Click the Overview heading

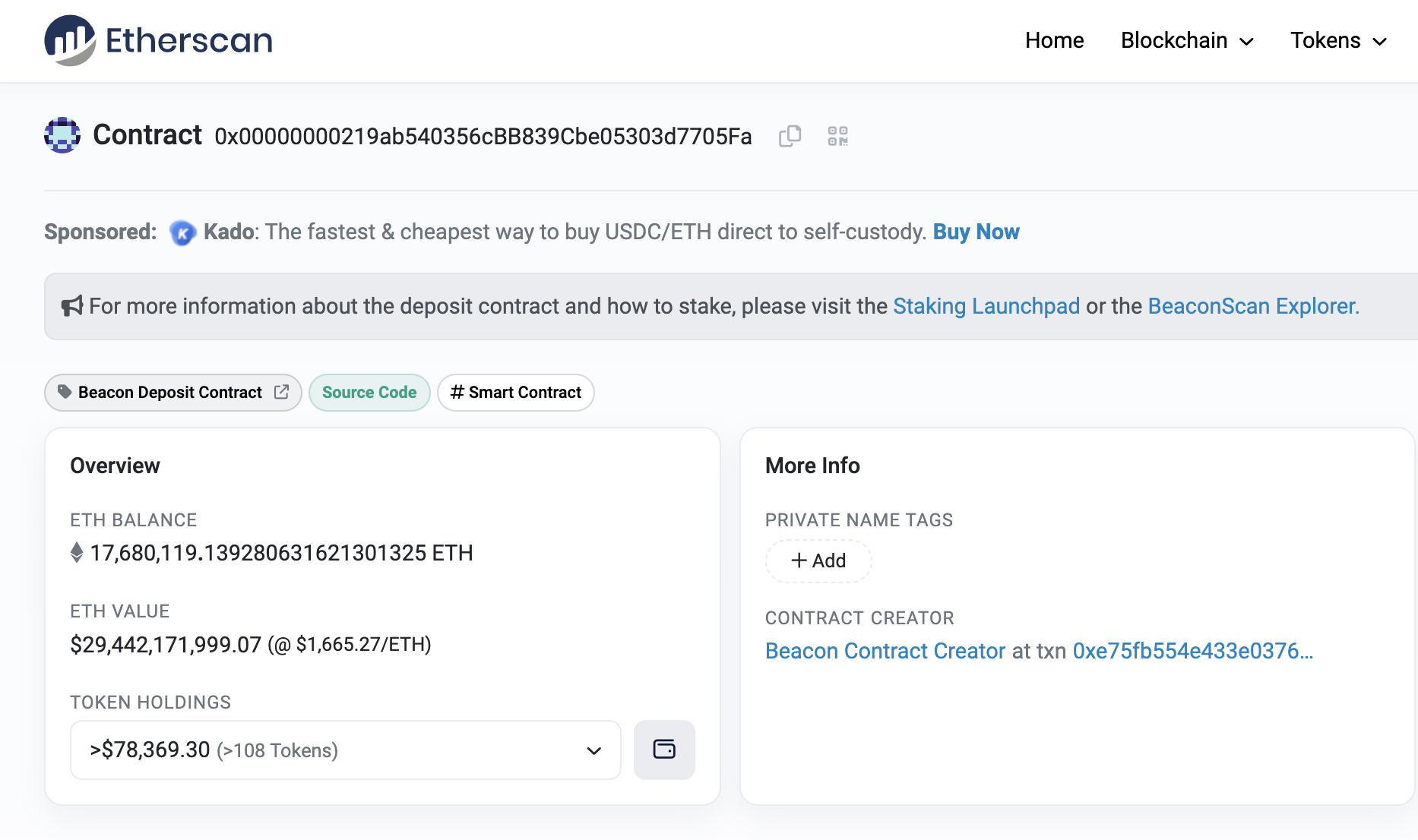(115, 466)
